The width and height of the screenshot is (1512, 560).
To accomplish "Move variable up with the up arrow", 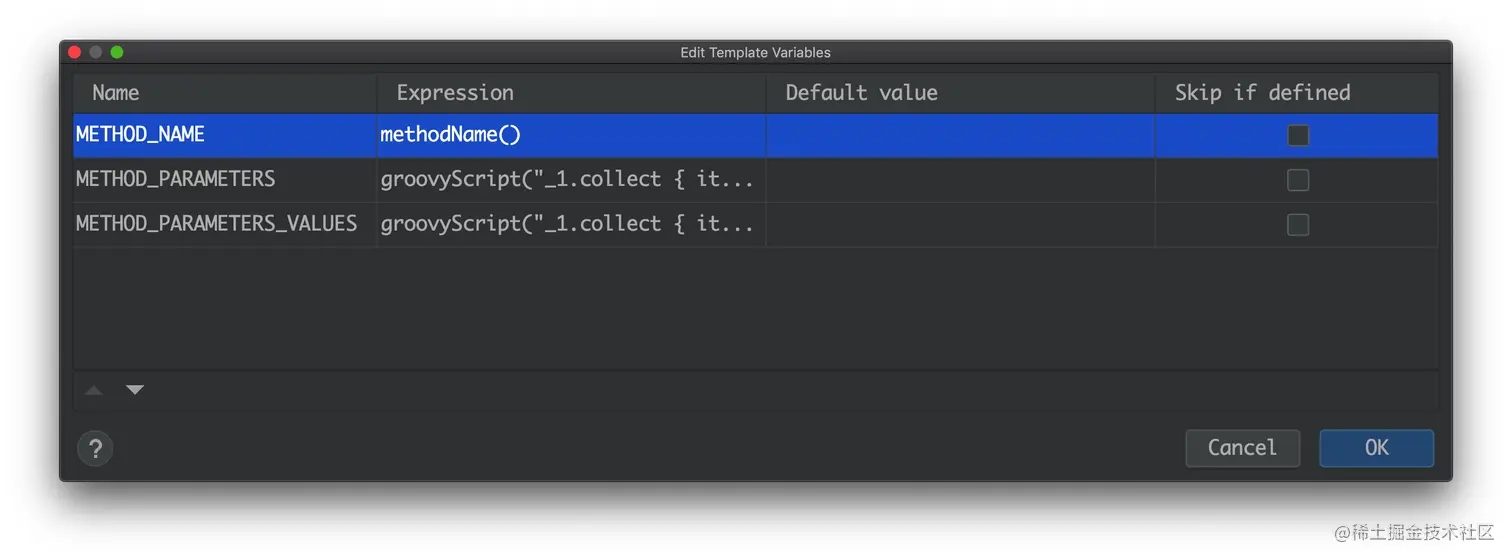I will point(94,390).
